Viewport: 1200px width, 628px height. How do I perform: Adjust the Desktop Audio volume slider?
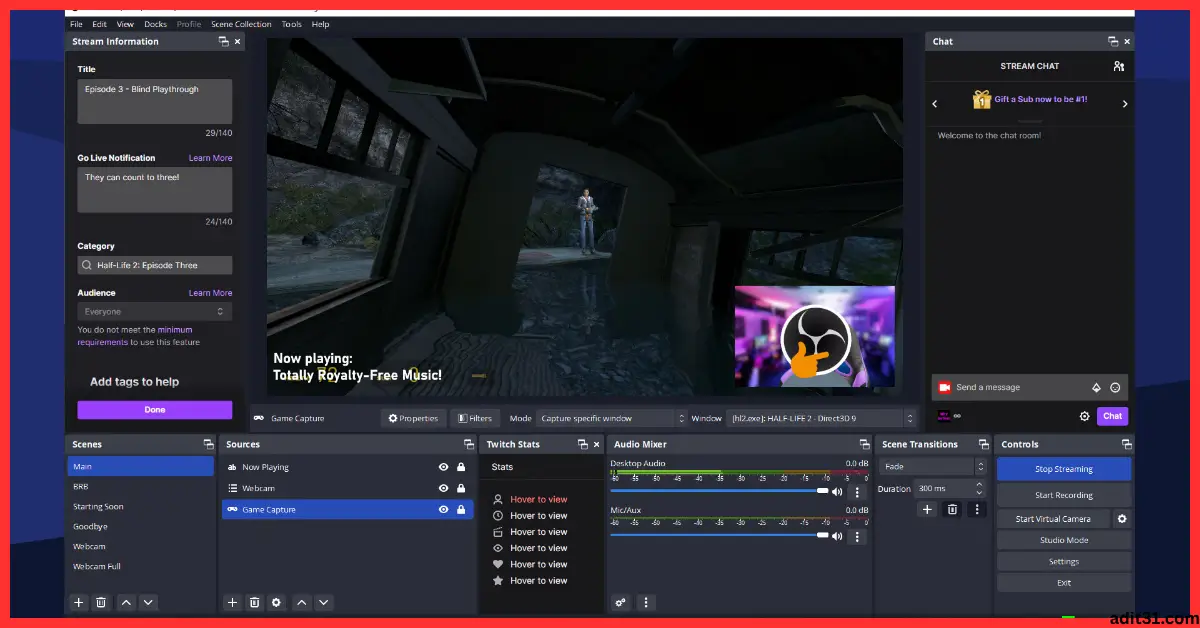[720, 491]
